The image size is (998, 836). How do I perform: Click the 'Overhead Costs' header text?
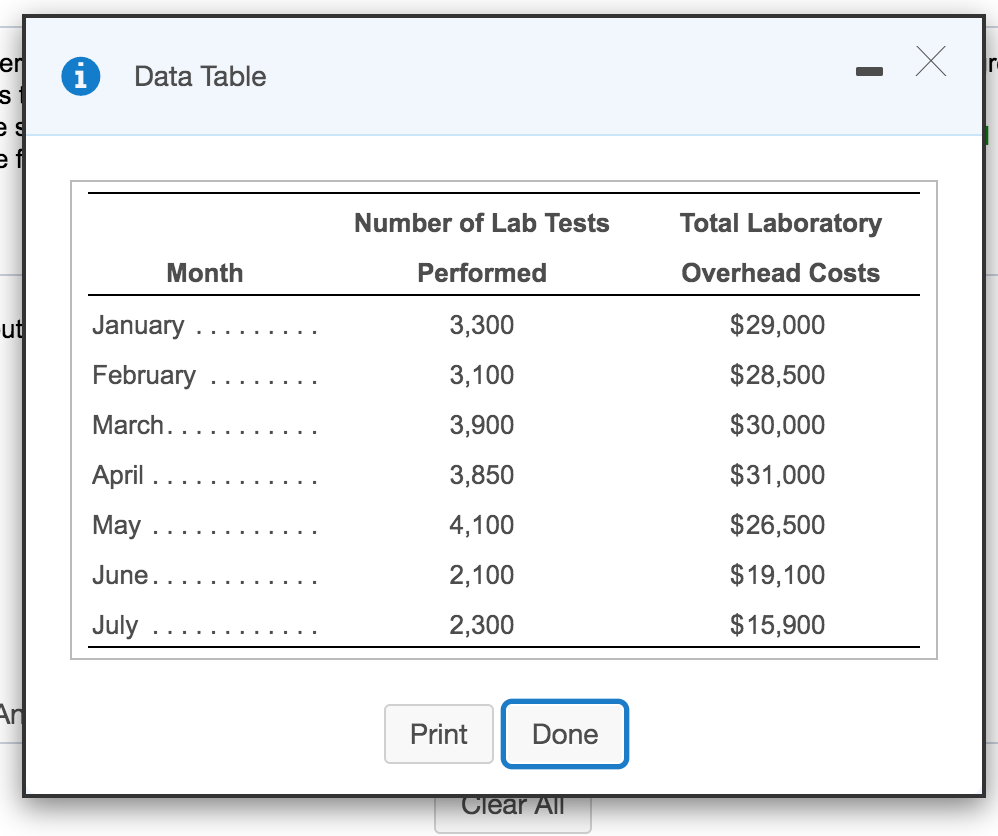[x=781, y=273]
